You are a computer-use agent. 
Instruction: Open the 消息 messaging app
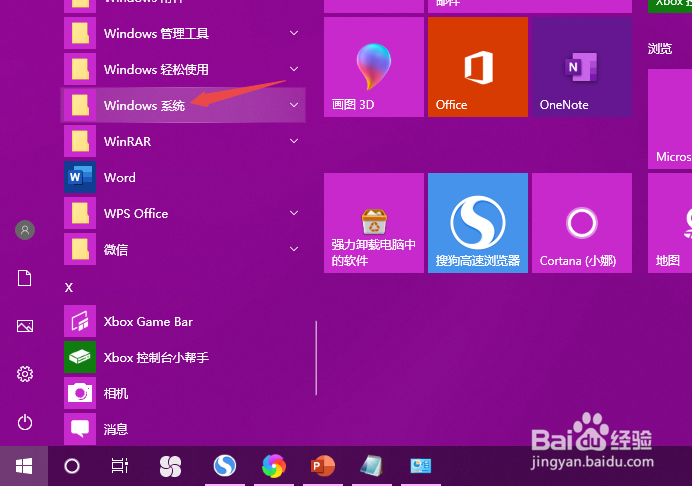[183, 429]
